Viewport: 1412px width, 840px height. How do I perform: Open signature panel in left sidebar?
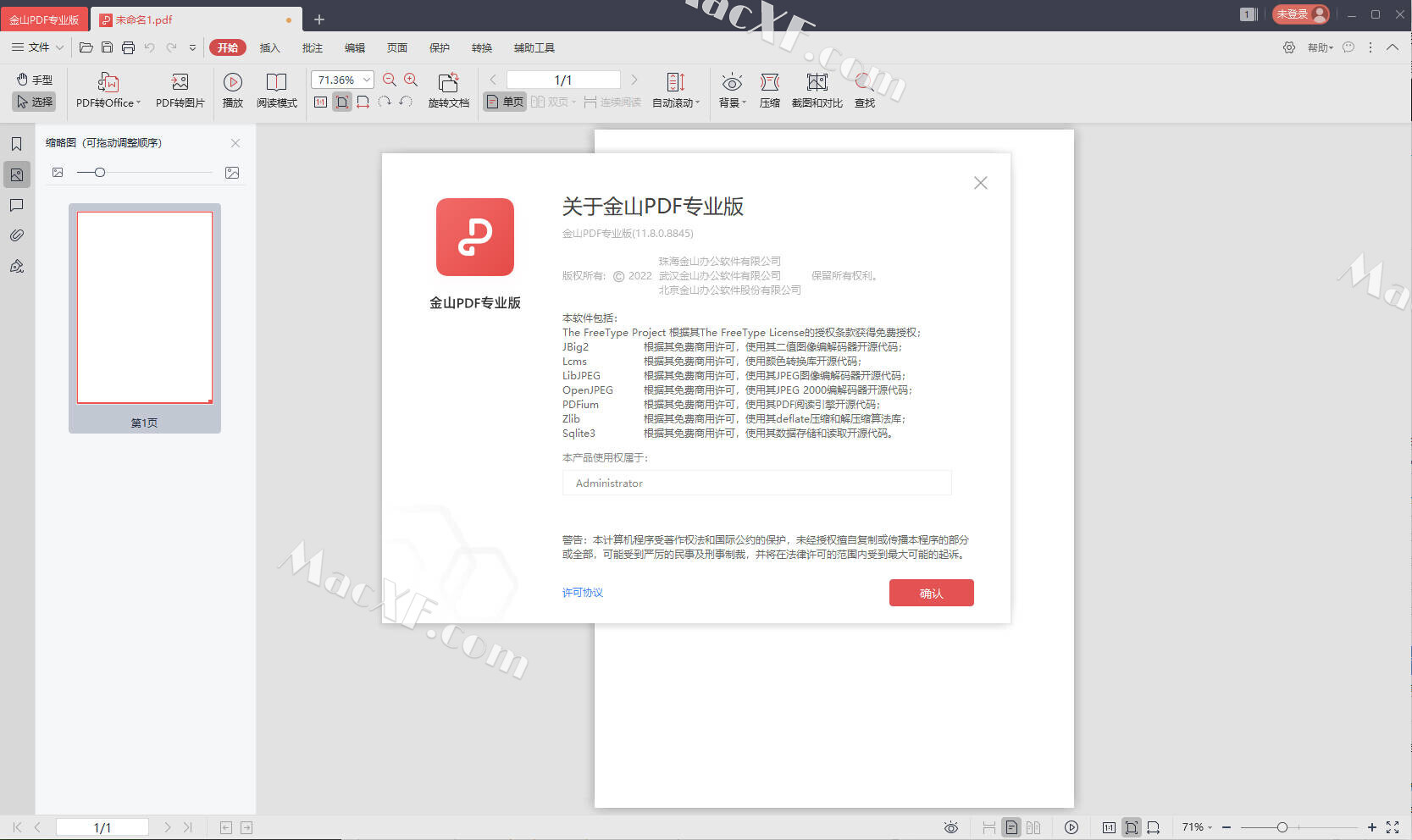tap(16, 266)
